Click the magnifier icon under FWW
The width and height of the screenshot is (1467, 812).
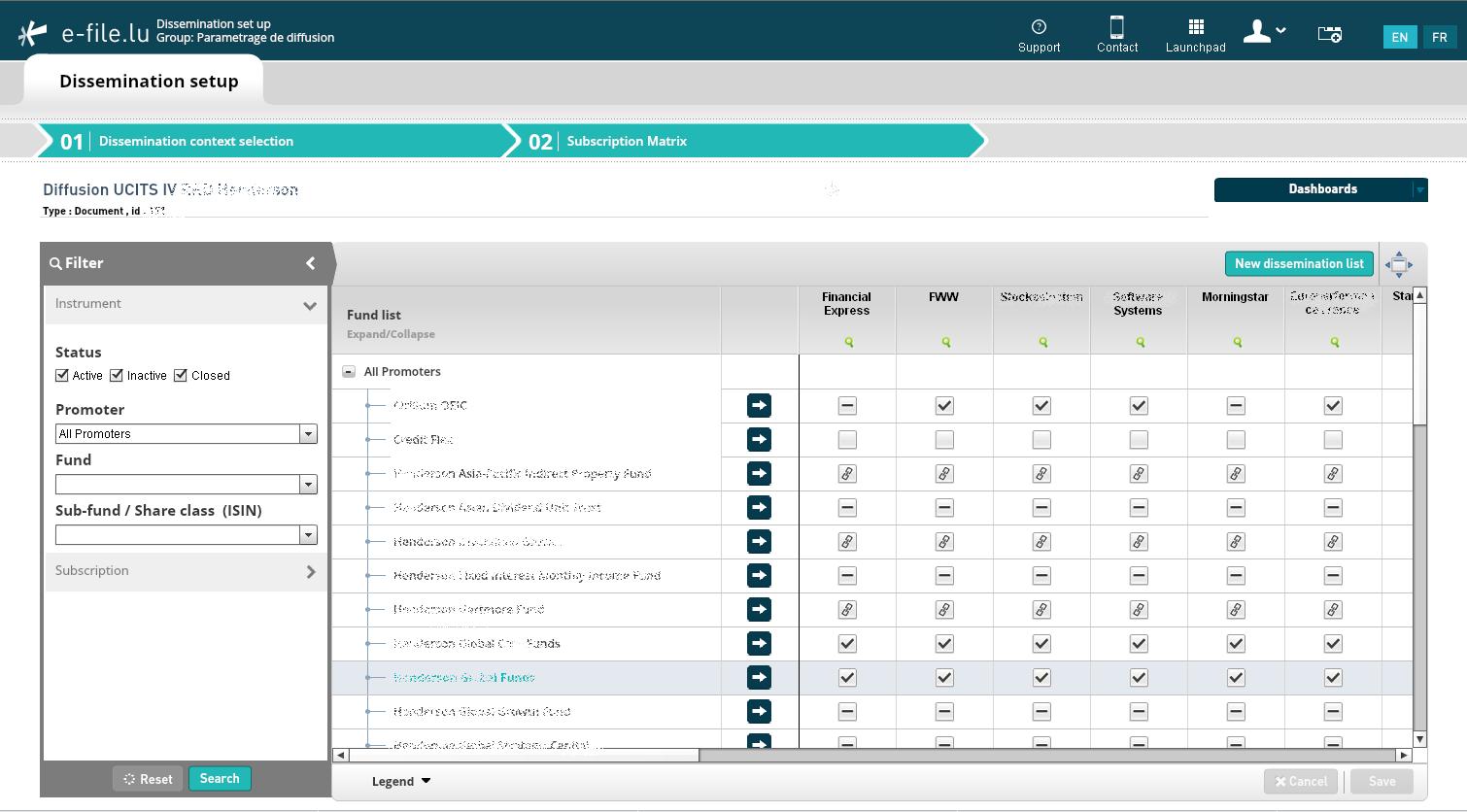(945, 342)
